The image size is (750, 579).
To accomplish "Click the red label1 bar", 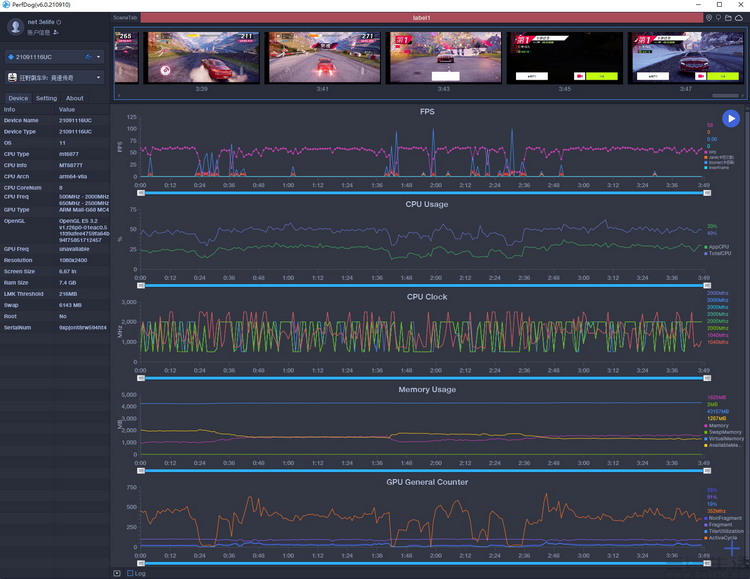I will (x=421, y=18).
